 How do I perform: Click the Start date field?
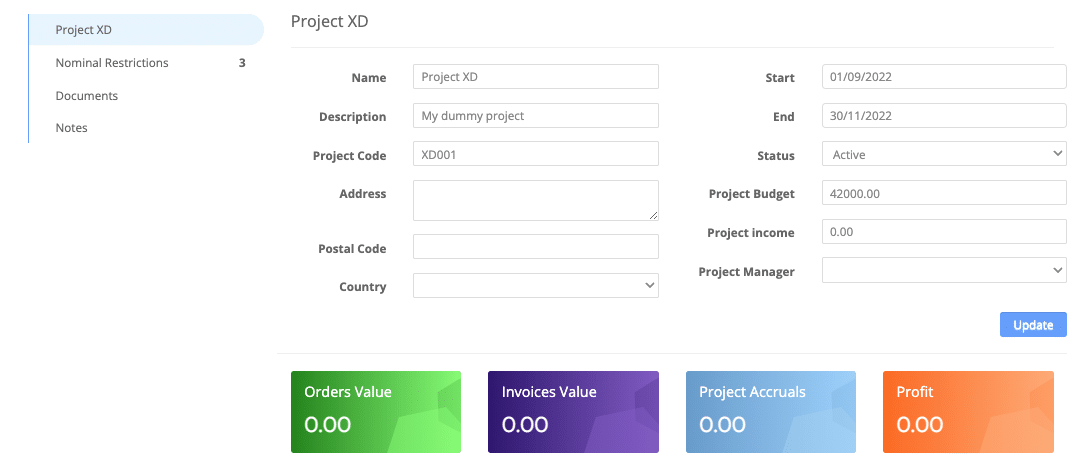coord(944,77)
